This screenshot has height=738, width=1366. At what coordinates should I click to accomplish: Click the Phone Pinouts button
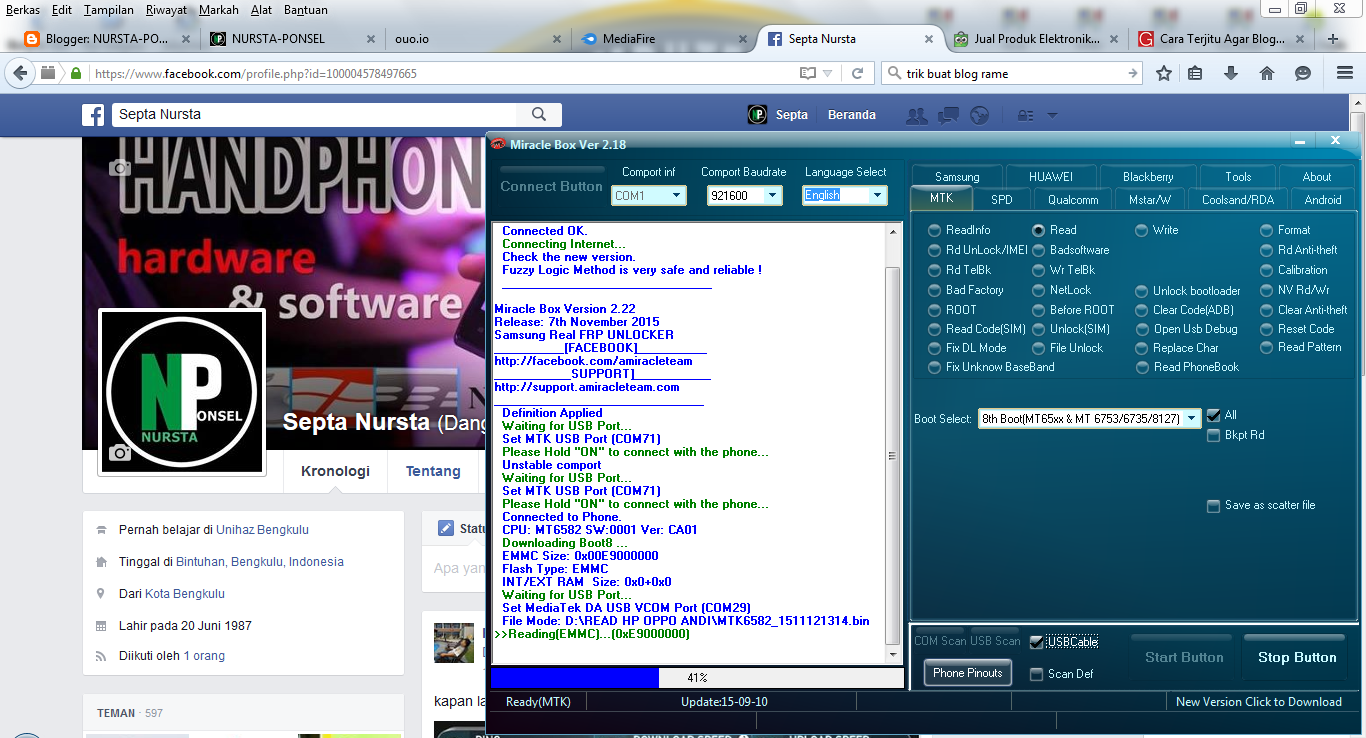(x=967, y=673)
